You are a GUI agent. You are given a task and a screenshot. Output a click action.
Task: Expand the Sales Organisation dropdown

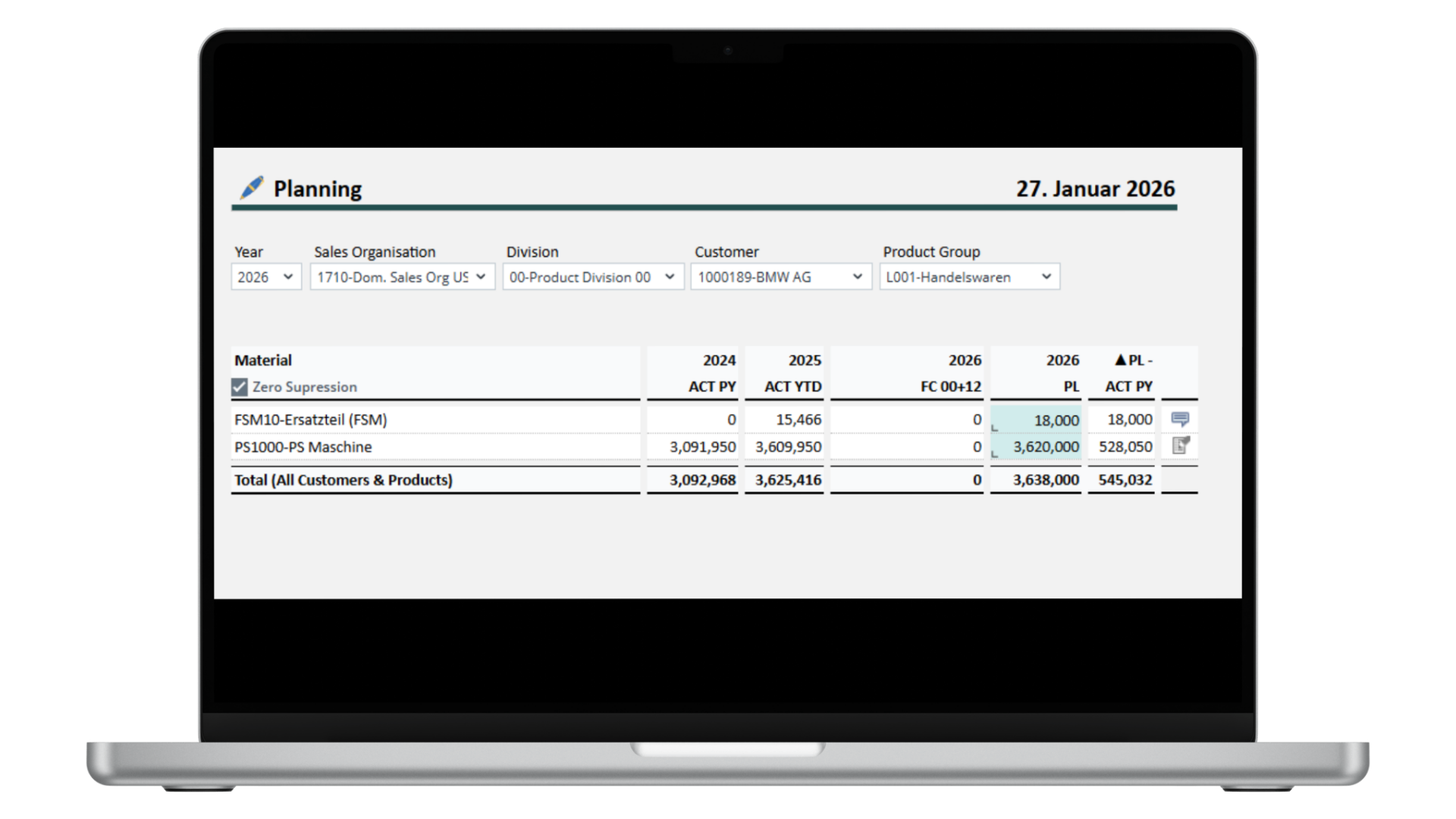point(402,277)
